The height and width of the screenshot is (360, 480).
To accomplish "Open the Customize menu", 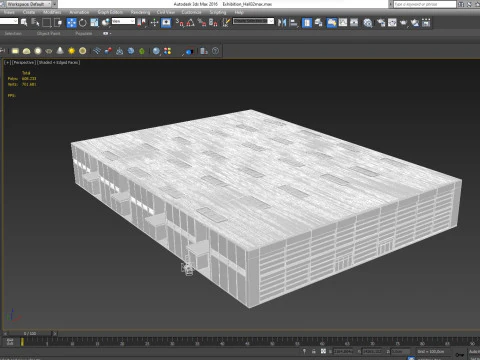I will click(191, 12).
